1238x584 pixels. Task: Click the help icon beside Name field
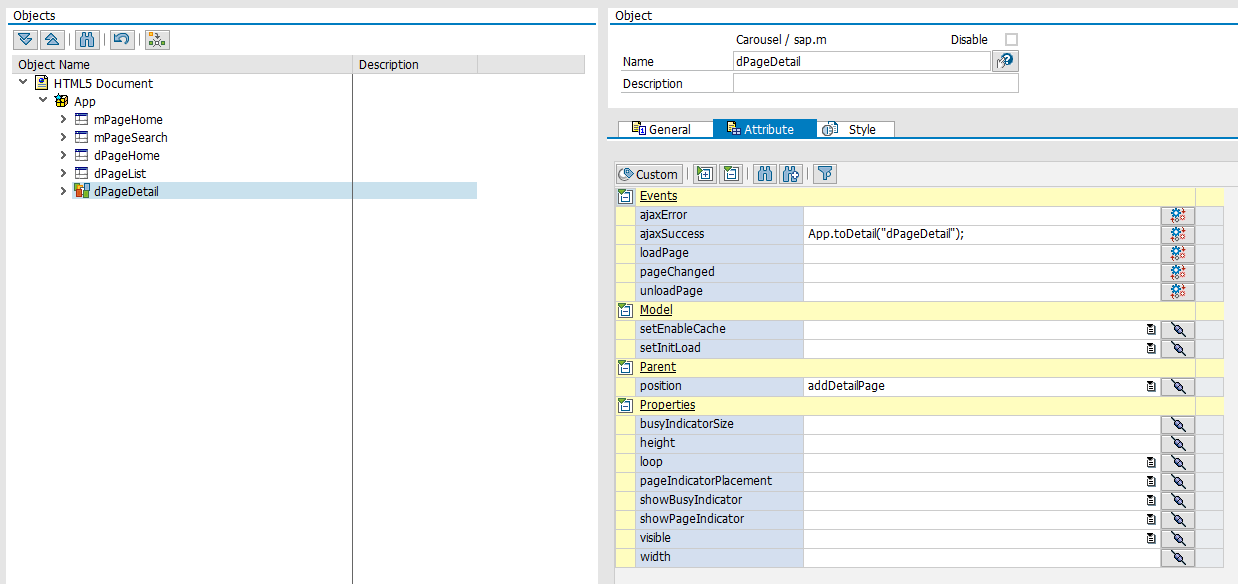[x=1005, y=61]
